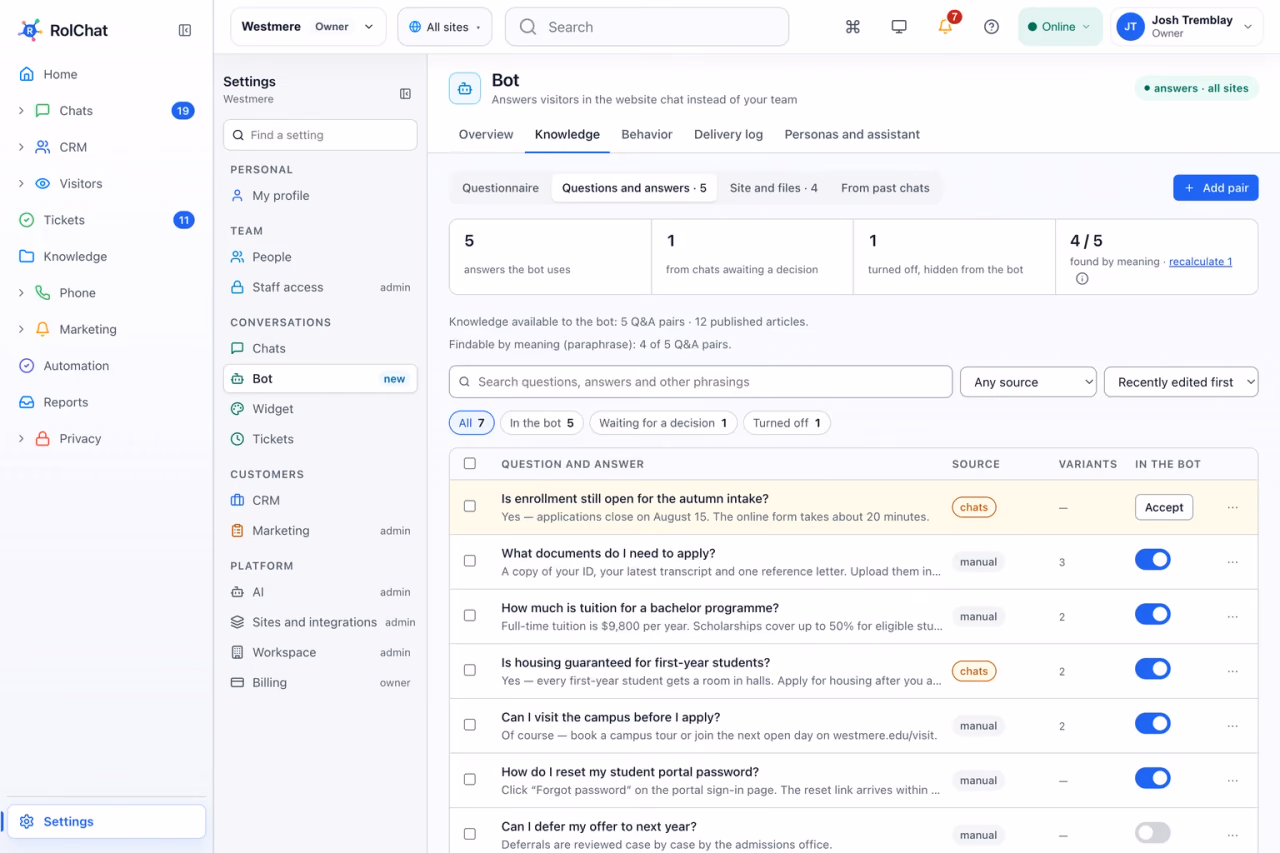Open the help question mark icon

tap(991, 27)
